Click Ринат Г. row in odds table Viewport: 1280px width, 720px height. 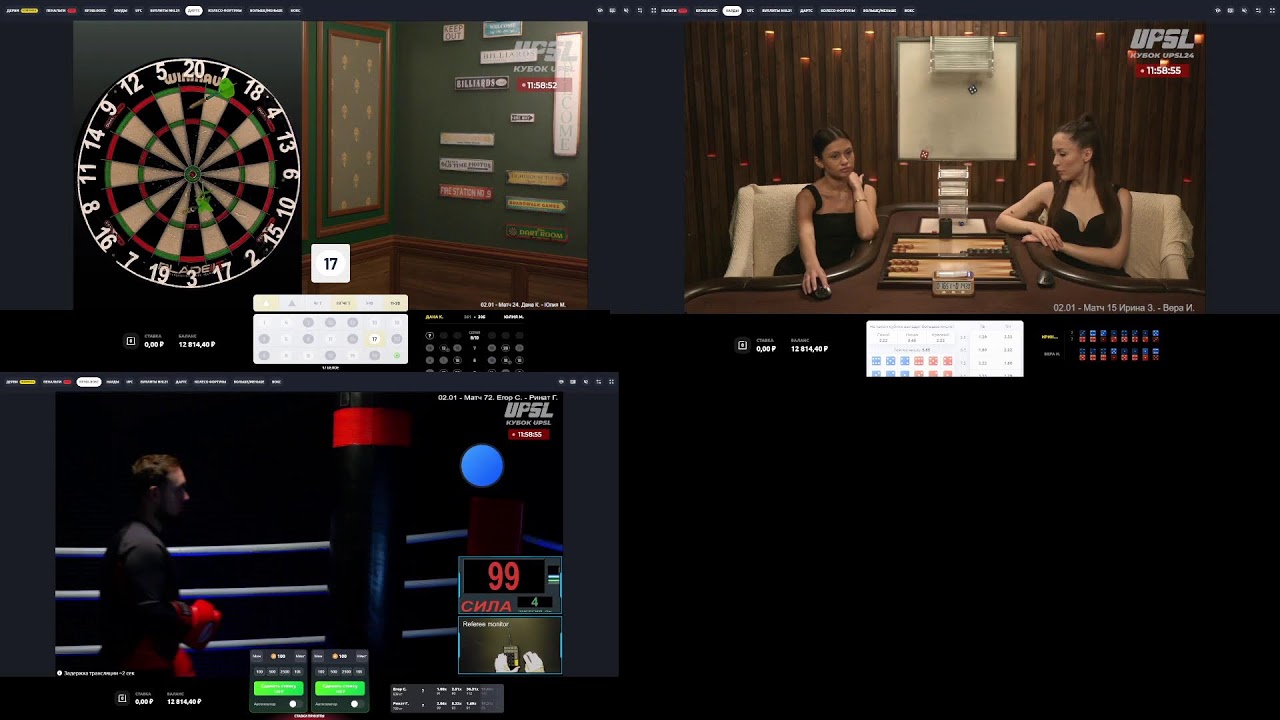coord(447,706)
